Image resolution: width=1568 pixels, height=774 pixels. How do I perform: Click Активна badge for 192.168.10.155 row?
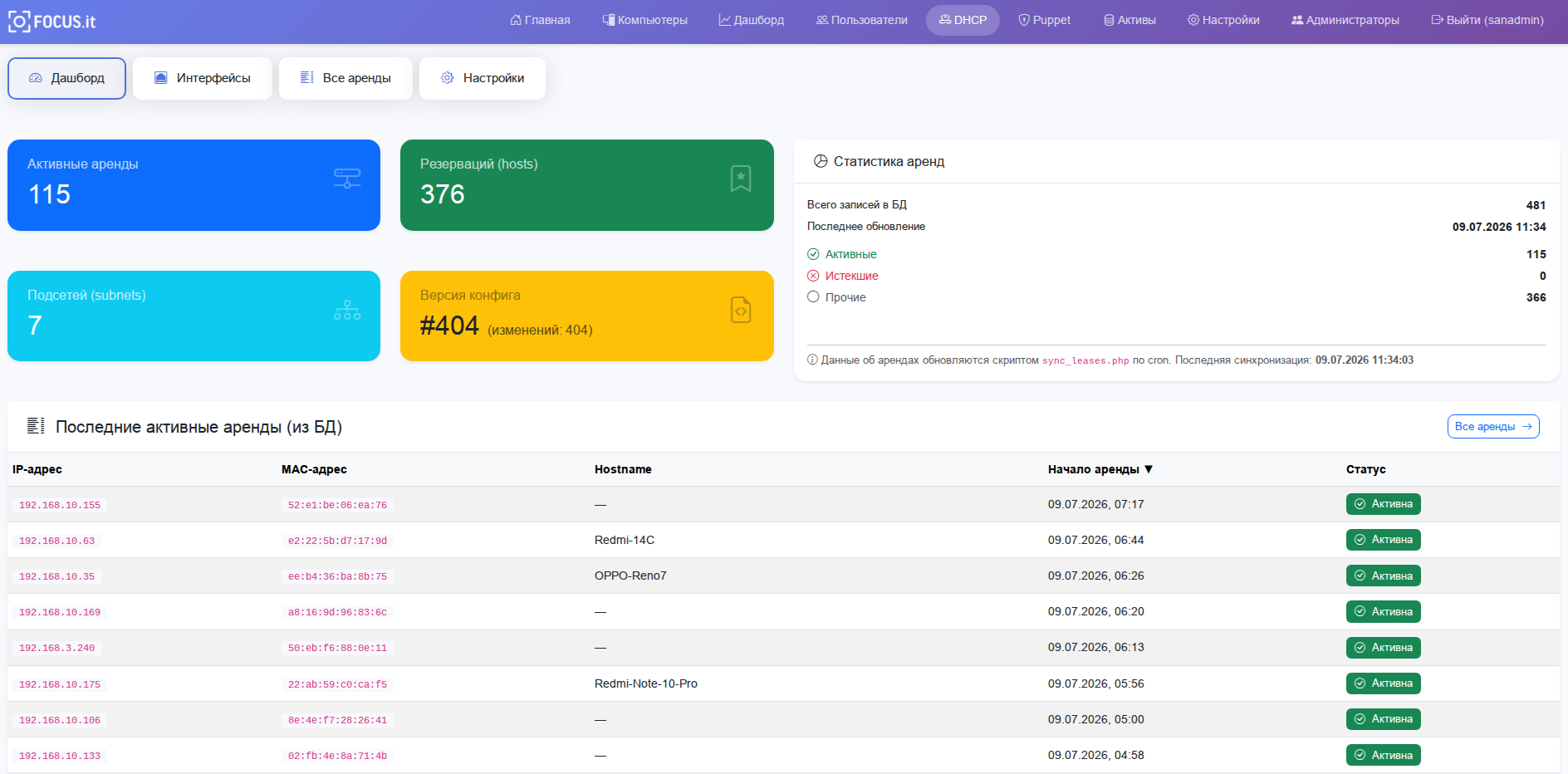tap(1384, 504)
